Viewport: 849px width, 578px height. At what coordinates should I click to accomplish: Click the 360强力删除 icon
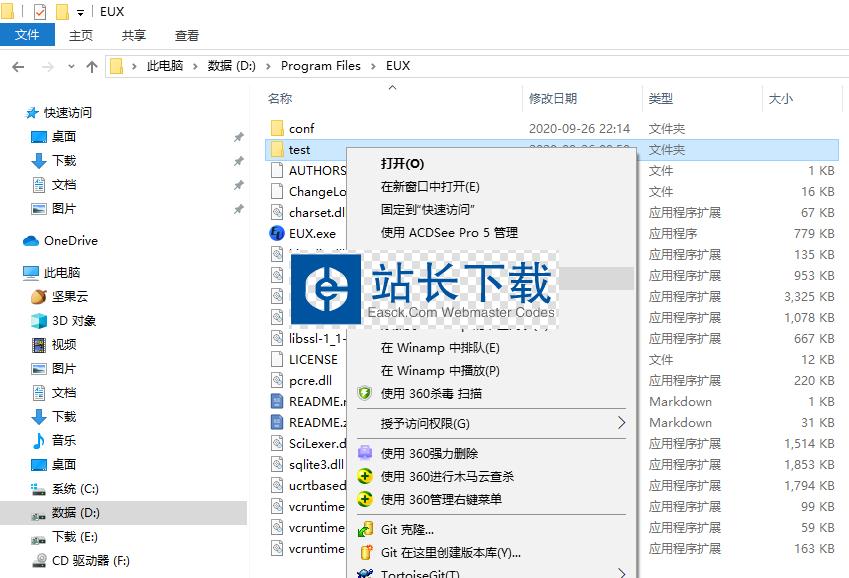365,454
